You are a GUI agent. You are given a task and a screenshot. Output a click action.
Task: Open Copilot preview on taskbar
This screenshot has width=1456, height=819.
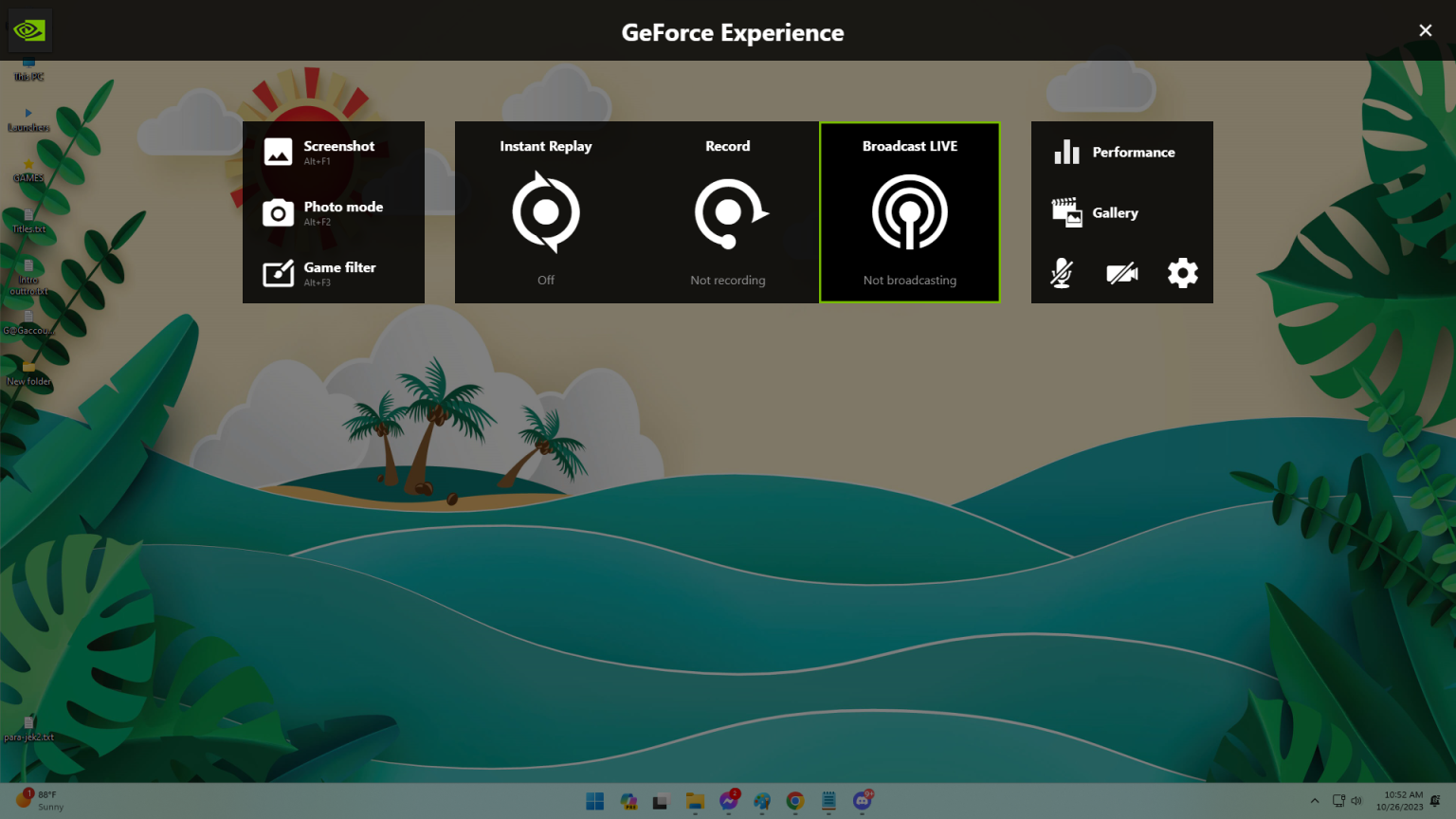tap(628, 801)
